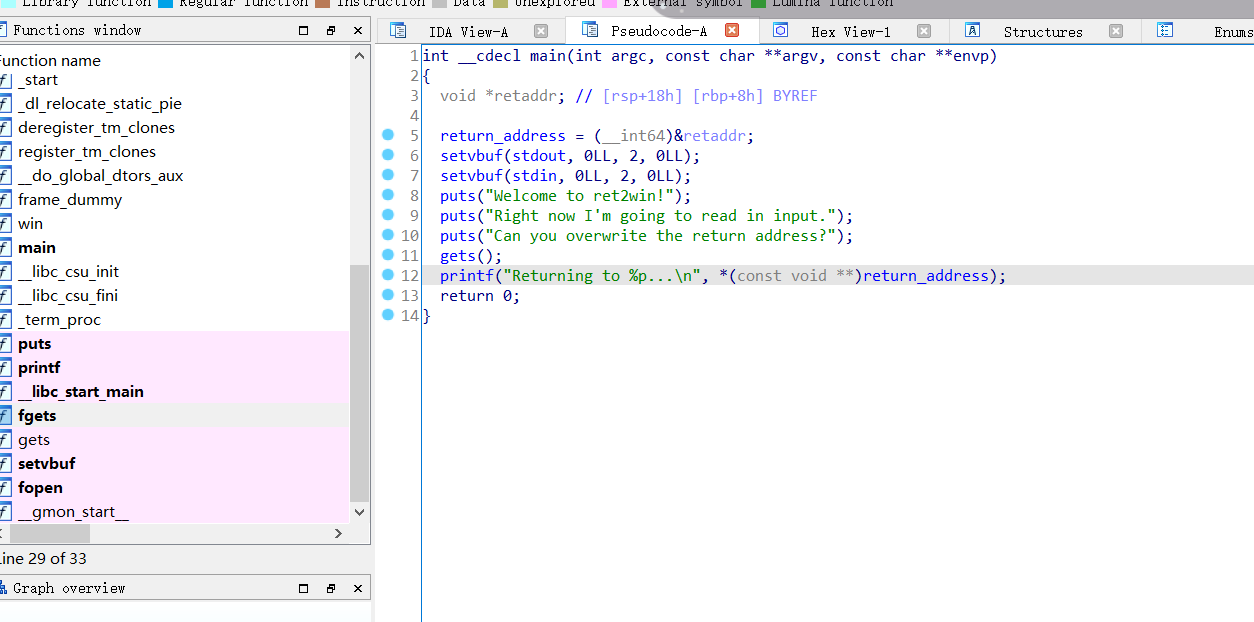Click the IDA View-A tab icon
The width and height of the screenshot is (1254, 622).
point(398,30)
